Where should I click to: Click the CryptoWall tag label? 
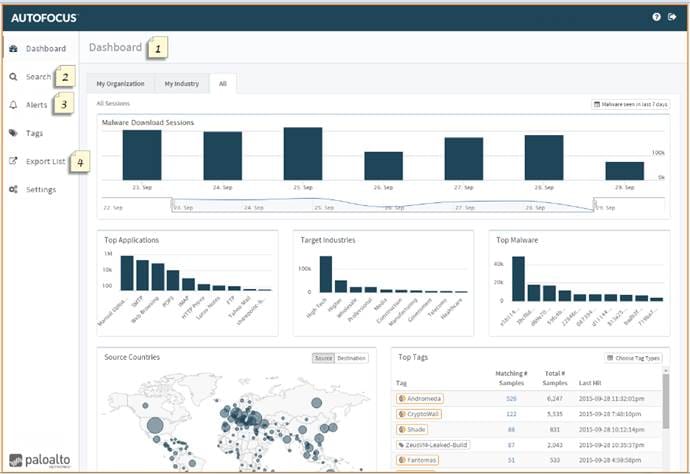click(419, 414)
